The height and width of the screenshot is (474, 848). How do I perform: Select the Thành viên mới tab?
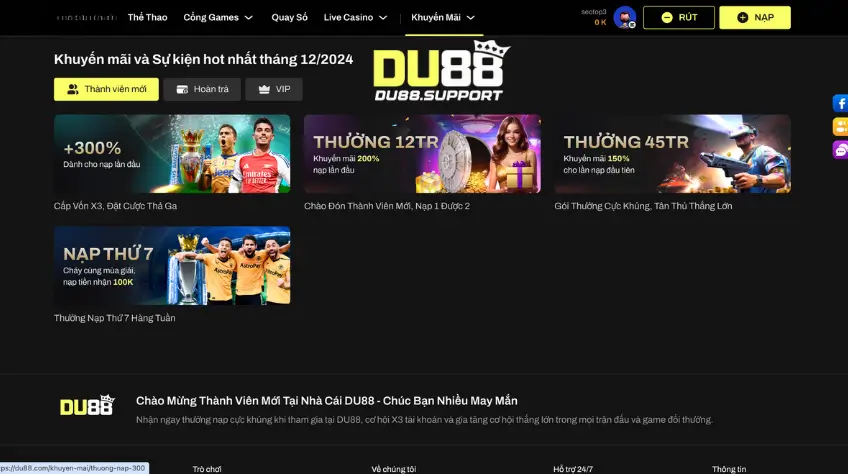[x=107, y=89]
